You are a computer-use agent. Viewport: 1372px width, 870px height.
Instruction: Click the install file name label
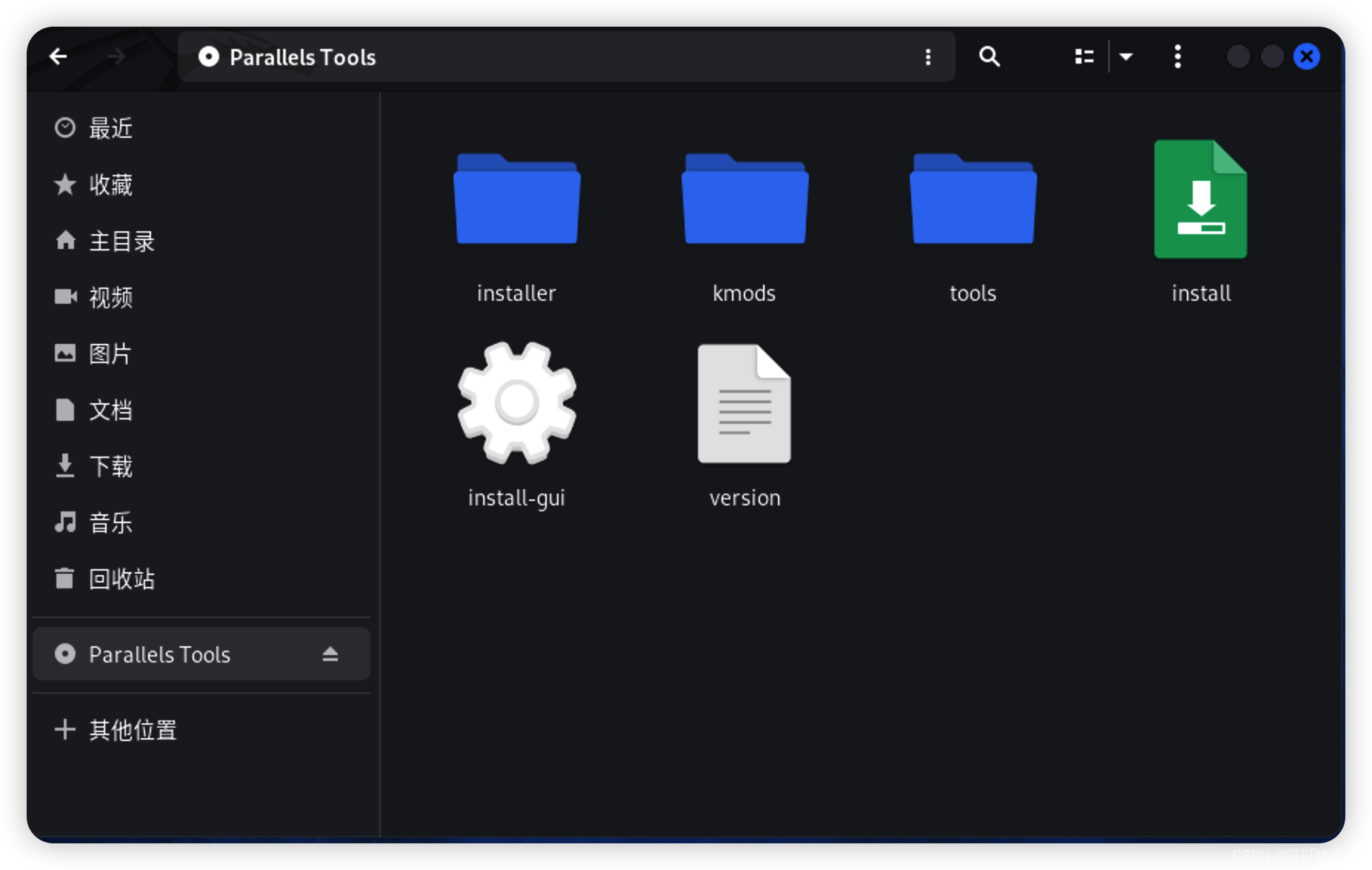[x=1201, y=293]
